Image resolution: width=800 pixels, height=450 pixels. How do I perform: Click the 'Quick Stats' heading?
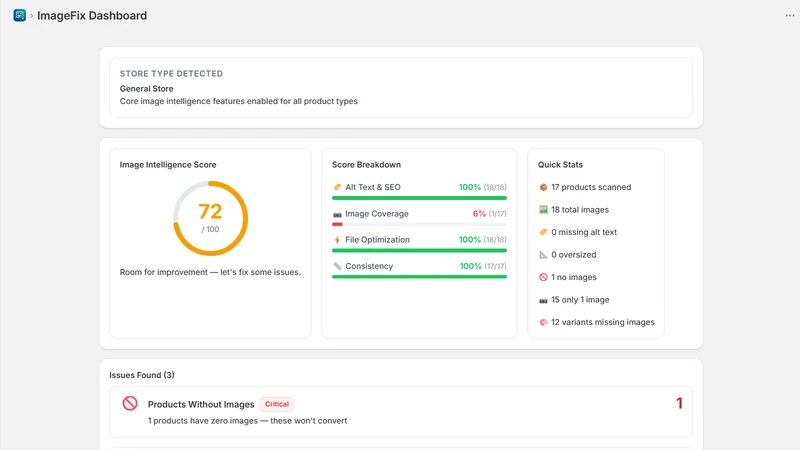click(x=560, y=165)
